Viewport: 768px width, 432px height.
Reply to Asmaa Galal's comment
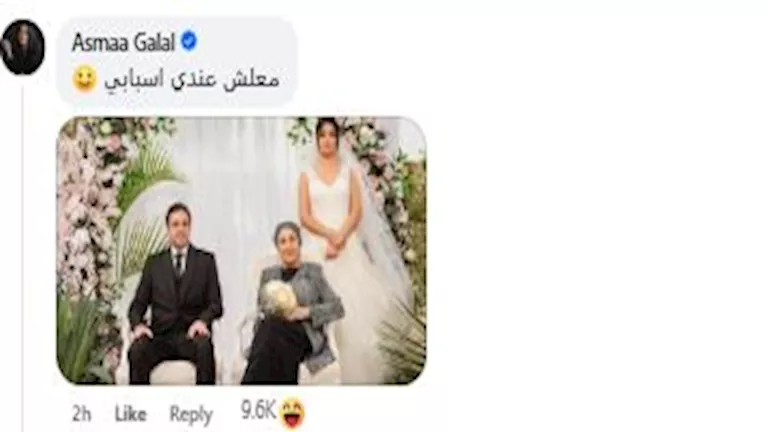pos(191,414)
